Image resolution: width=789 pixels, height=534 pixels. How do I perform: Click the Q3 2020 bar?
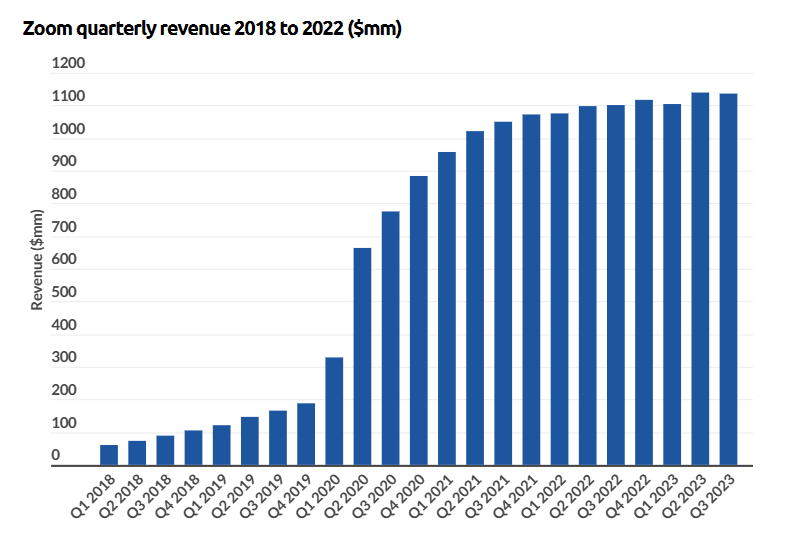coord(390,338)
